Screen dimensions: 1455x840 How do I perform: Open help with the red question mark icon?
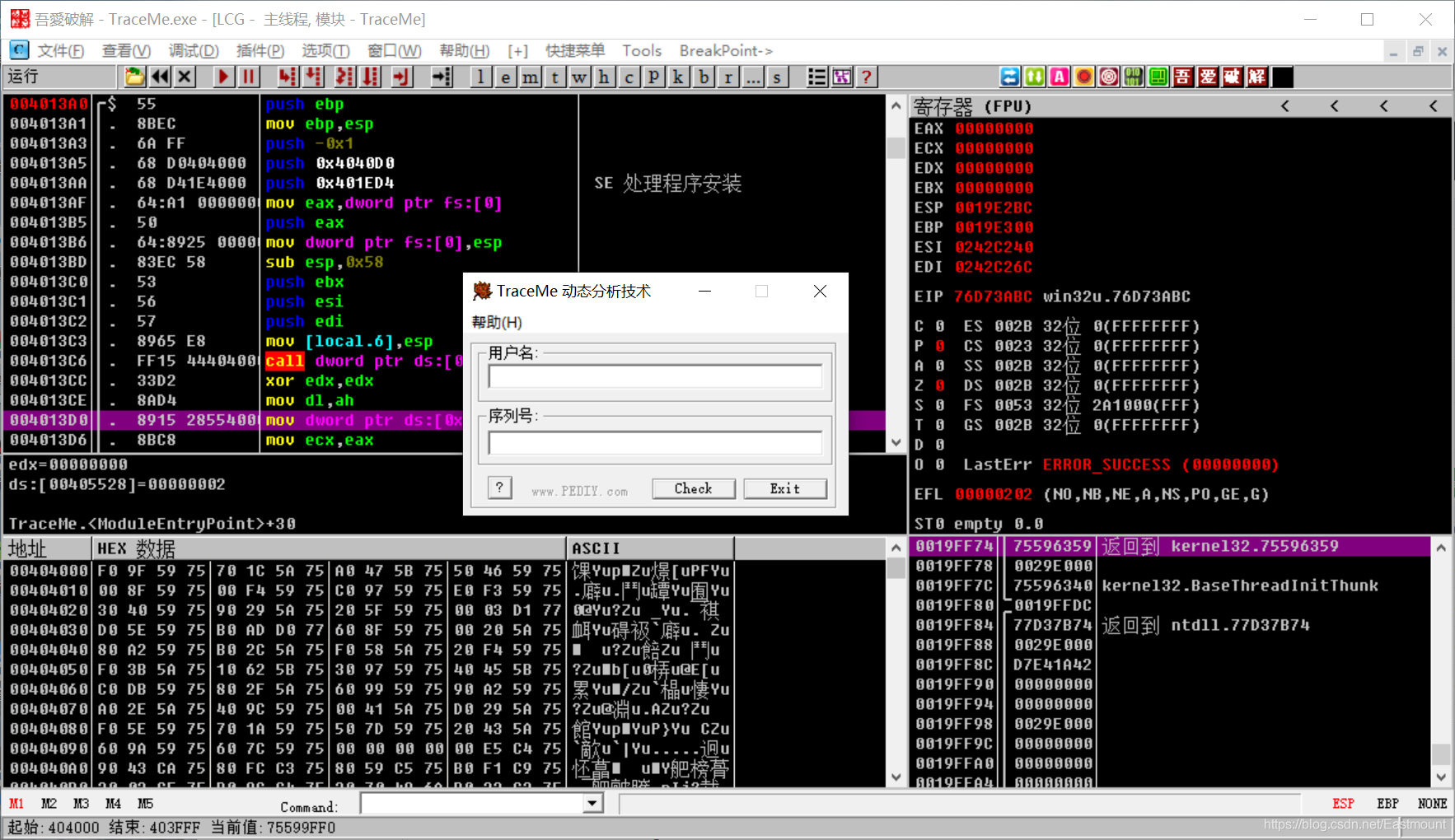867,77
